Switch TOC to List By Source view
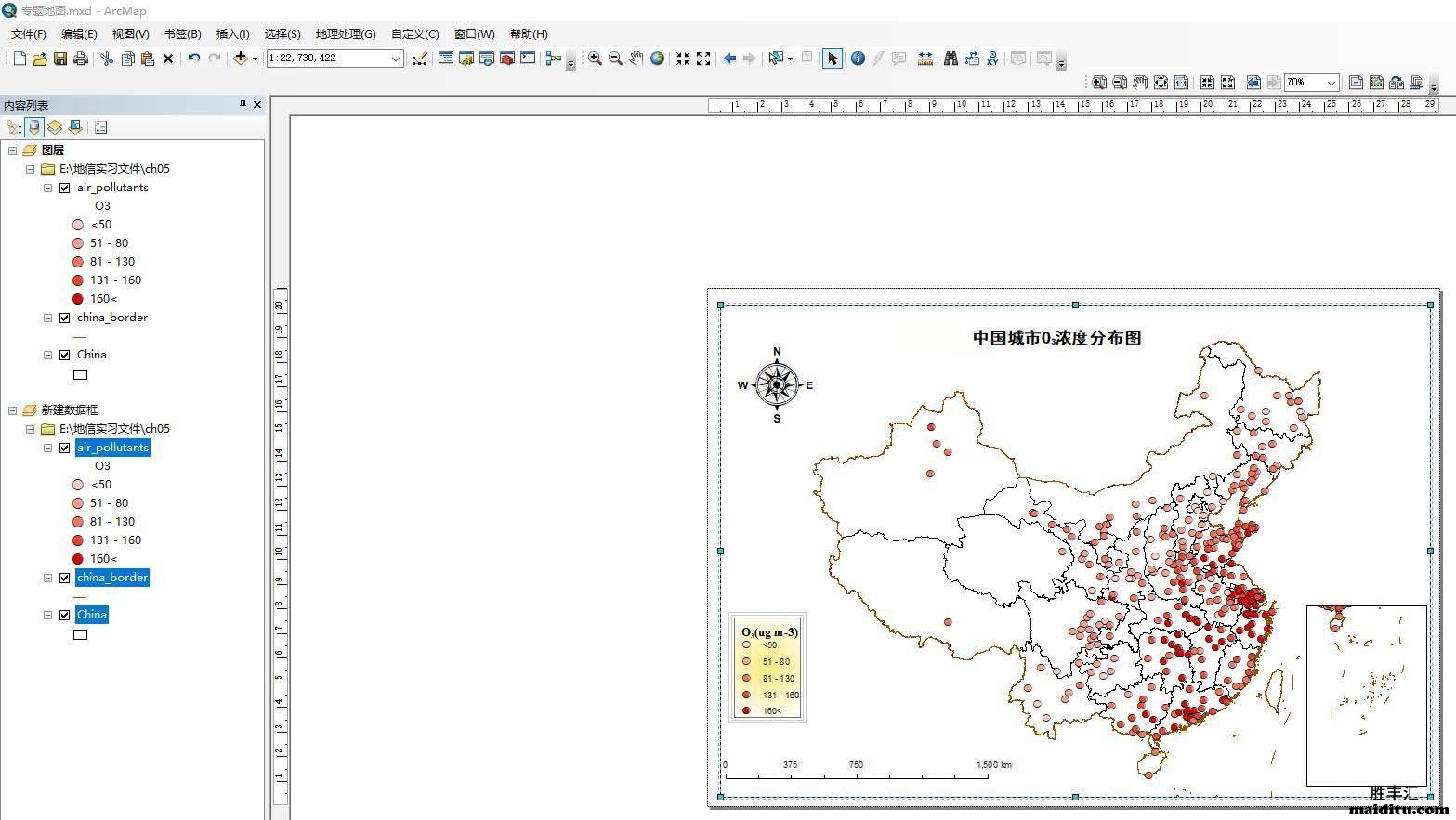 coord(33,127)
